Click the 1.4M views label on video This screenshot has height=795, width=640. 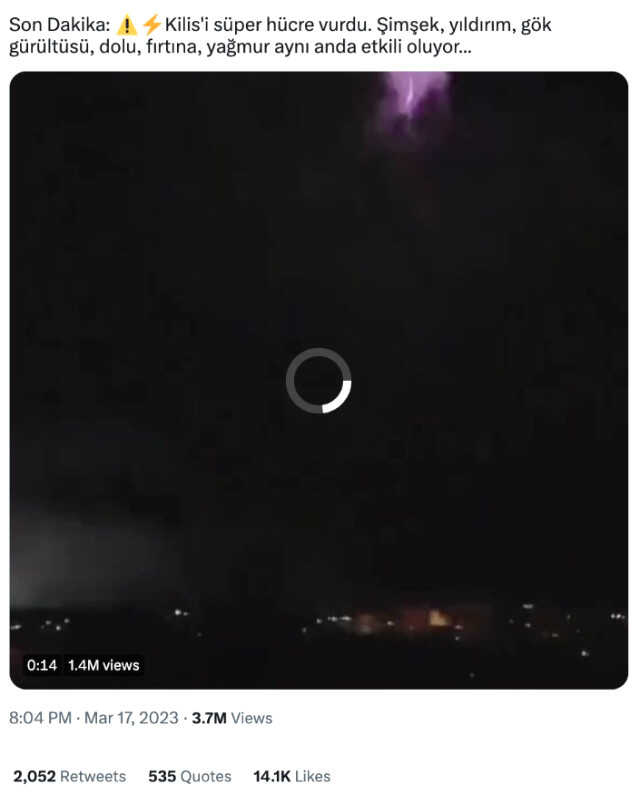(x=103, y=665)
